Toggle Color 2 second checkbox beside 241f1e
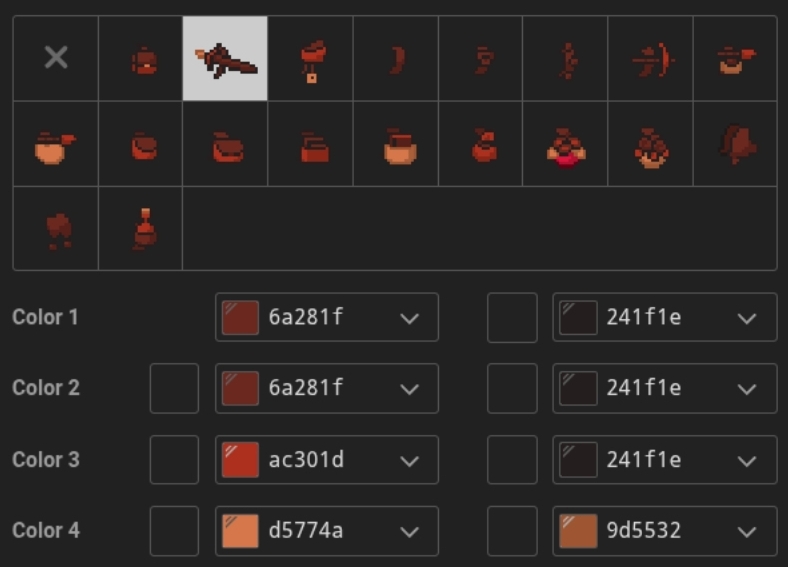 tap(512, 389)
